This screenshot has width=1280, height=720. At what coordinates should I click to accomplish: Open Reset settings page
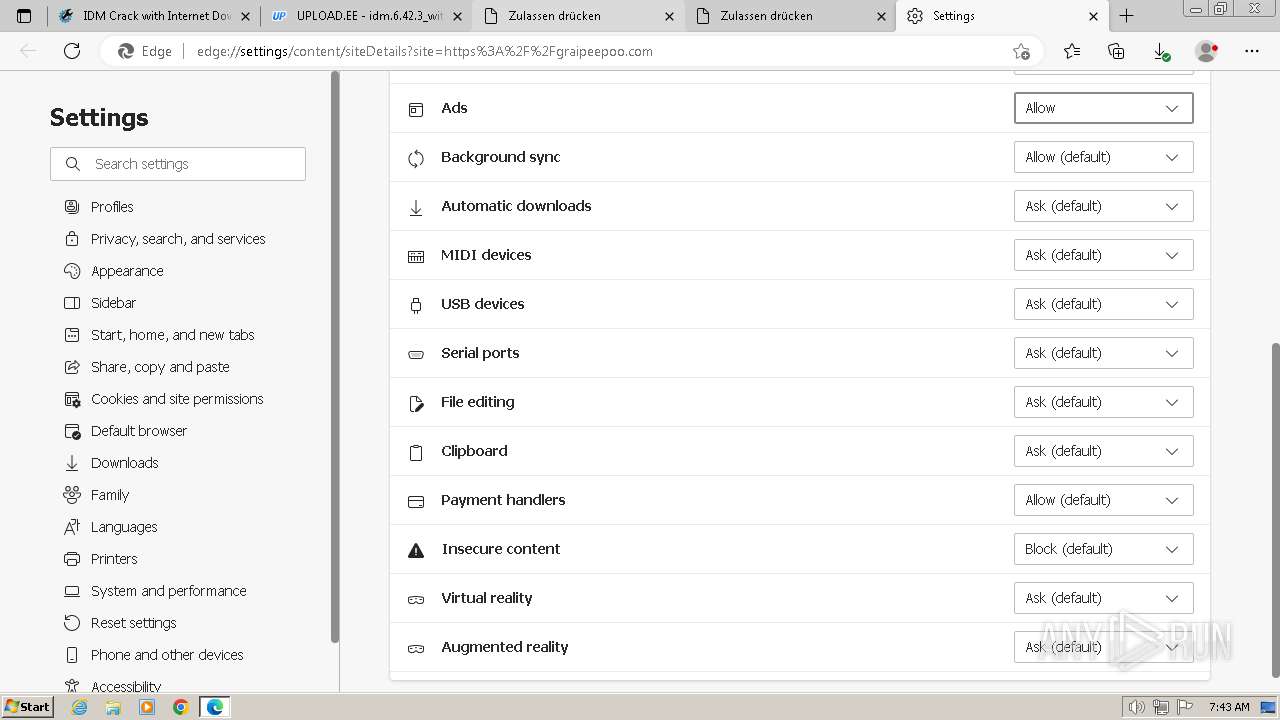[x=133, y=623]
